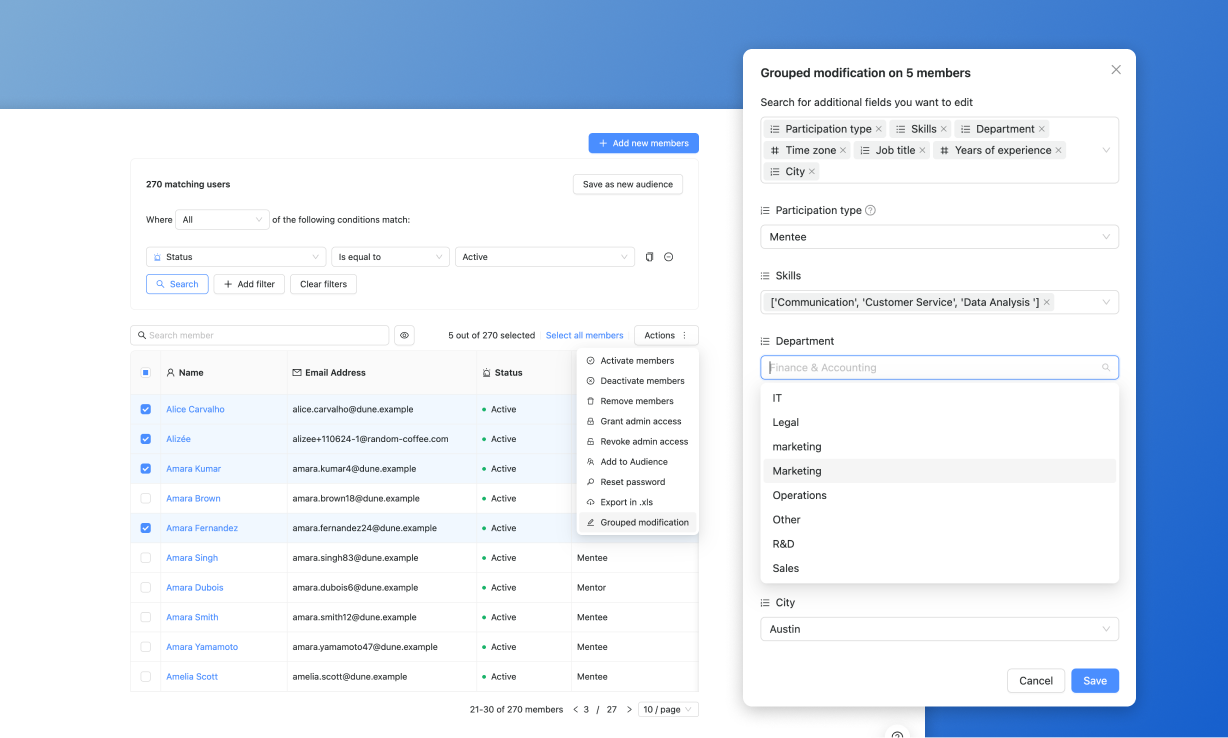Go to previous page of members
The width and height of the screenshot is (1228, 738).
(575, 710)
